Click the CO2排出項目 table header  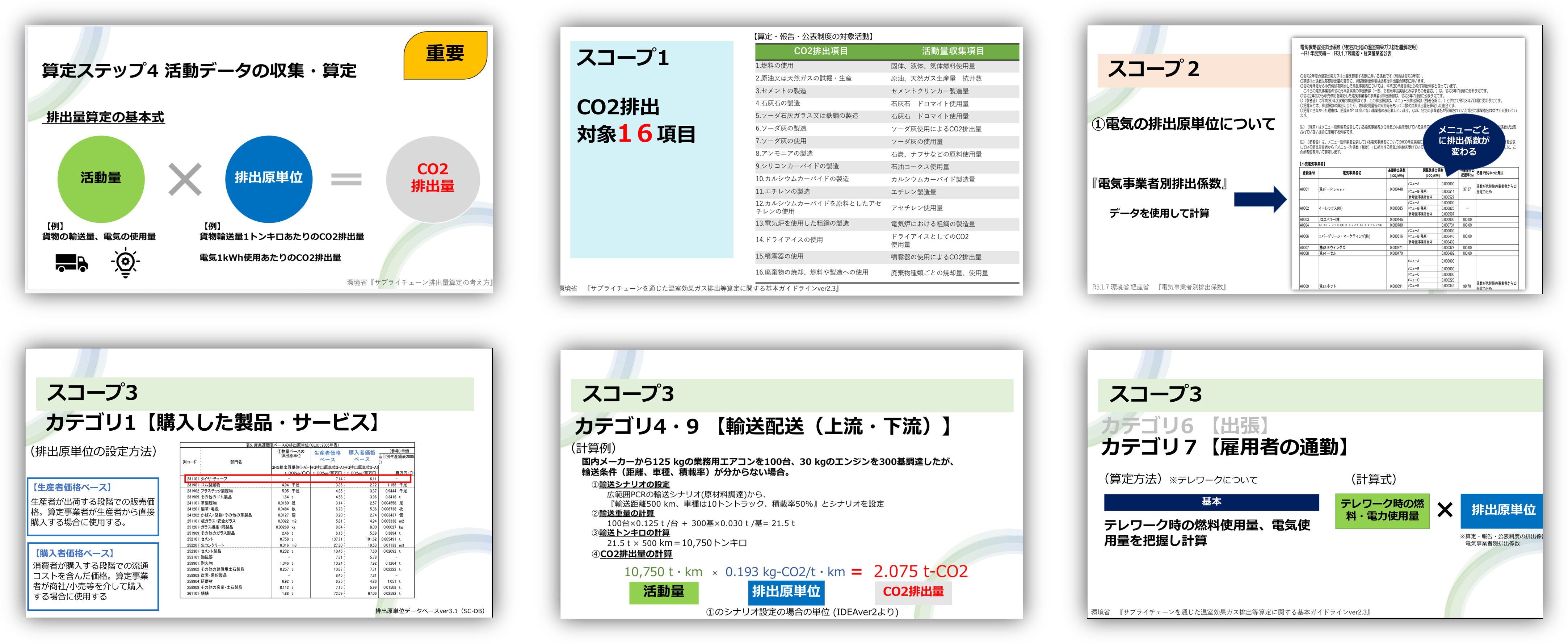[x=820, y=51]
